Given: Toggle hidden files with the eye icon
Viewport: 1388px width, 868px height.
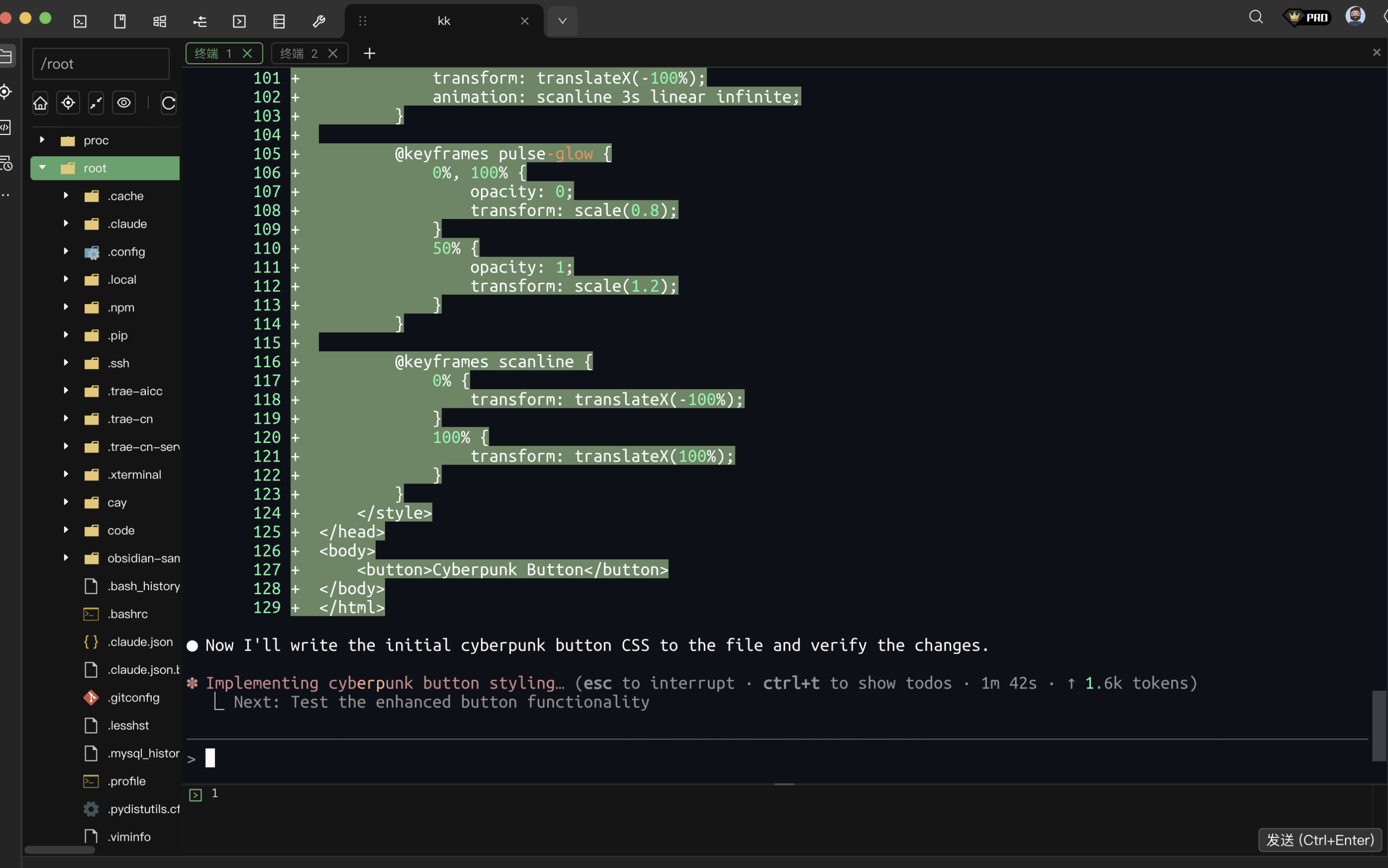Looking at the screenshot, I should (x=124, y=103).
